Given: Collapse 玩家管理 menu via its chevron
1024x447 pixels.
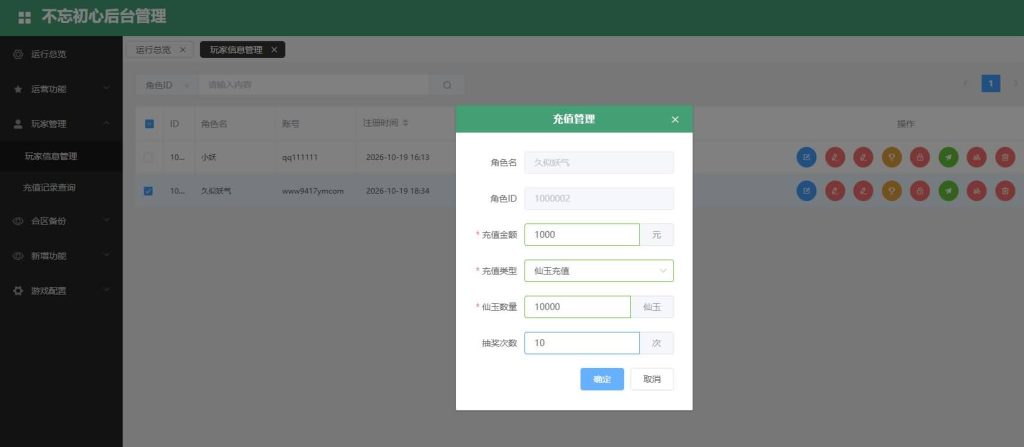Looking at the screenshot, I should (x=106, y=124).
